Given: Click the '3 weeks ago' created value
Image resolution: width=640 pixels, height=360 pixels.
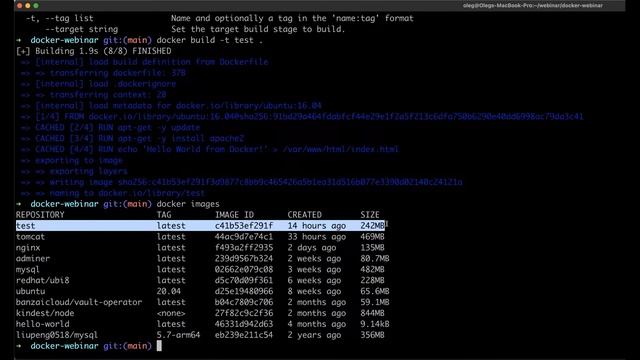Looking at the screenshot, I should [314, 269].
